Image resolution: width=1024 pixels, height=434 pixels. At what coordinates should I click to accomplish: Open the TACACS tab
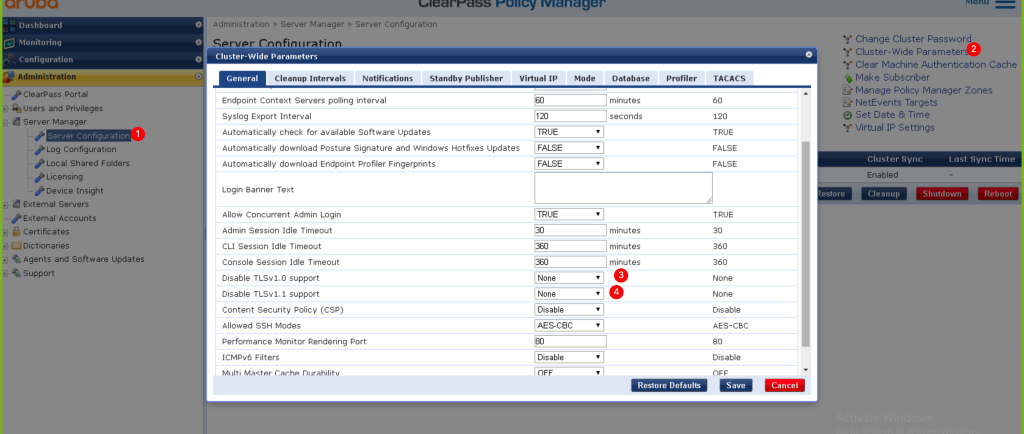(x=729, y=78)
